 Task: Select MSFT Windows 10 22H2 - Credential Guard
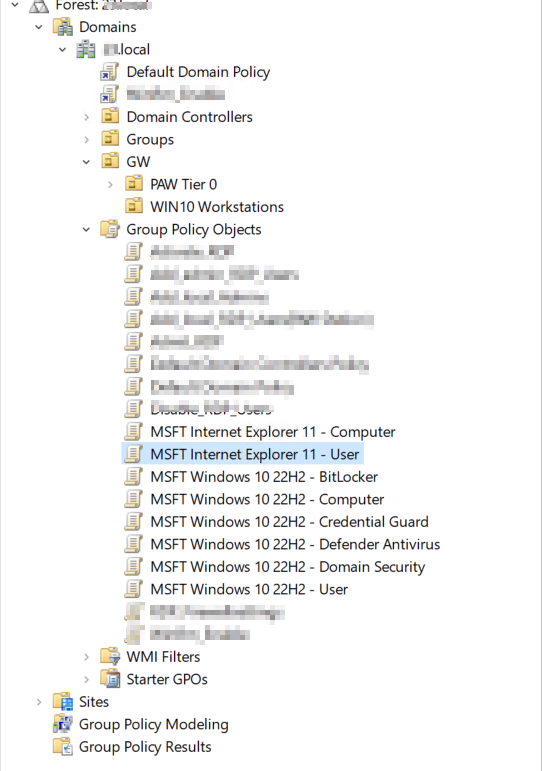290,522
